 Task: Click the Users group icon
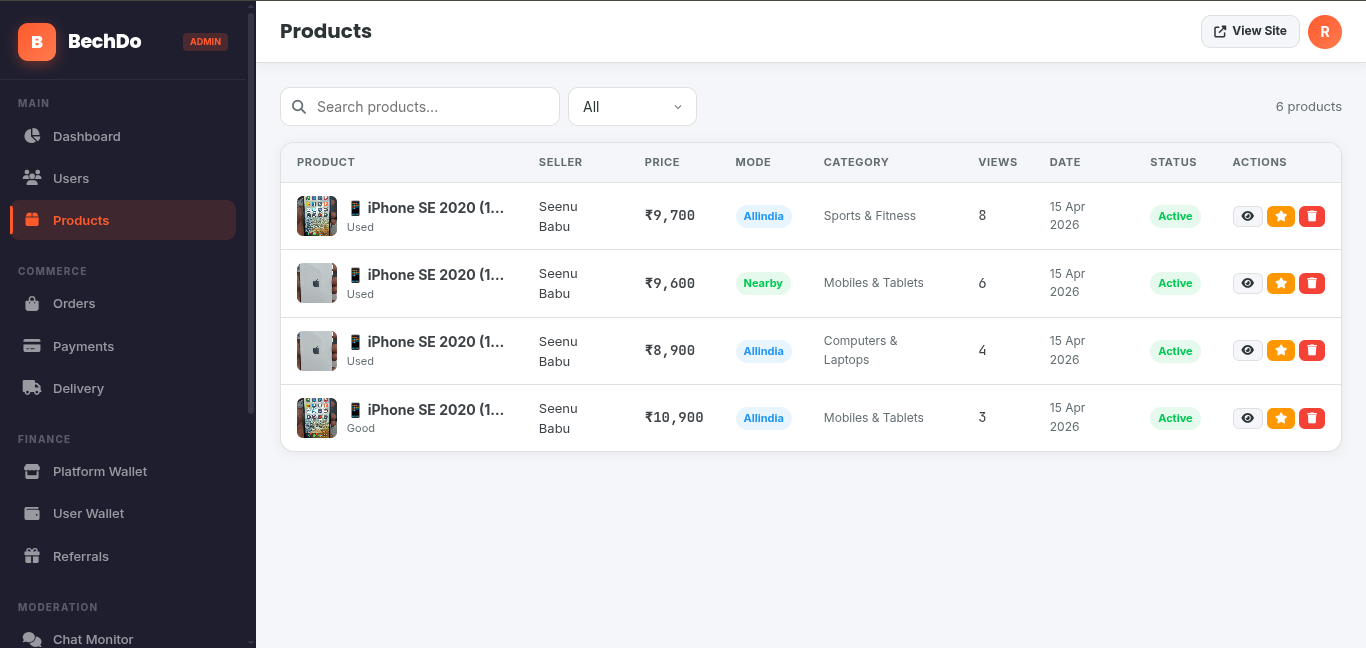[32, 178]
